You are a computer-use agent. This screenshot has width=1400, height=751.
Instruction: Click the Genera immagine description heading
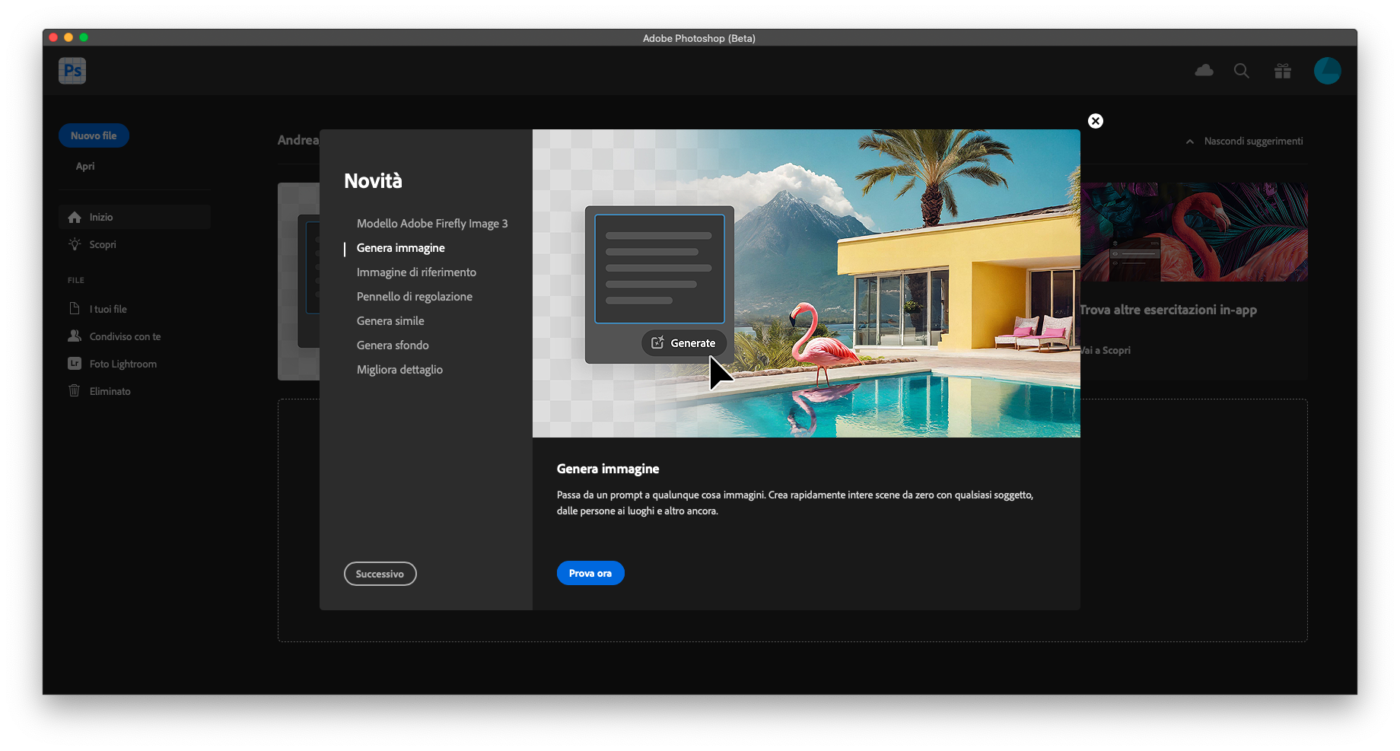pyautogui.click(x=608, y=469)
